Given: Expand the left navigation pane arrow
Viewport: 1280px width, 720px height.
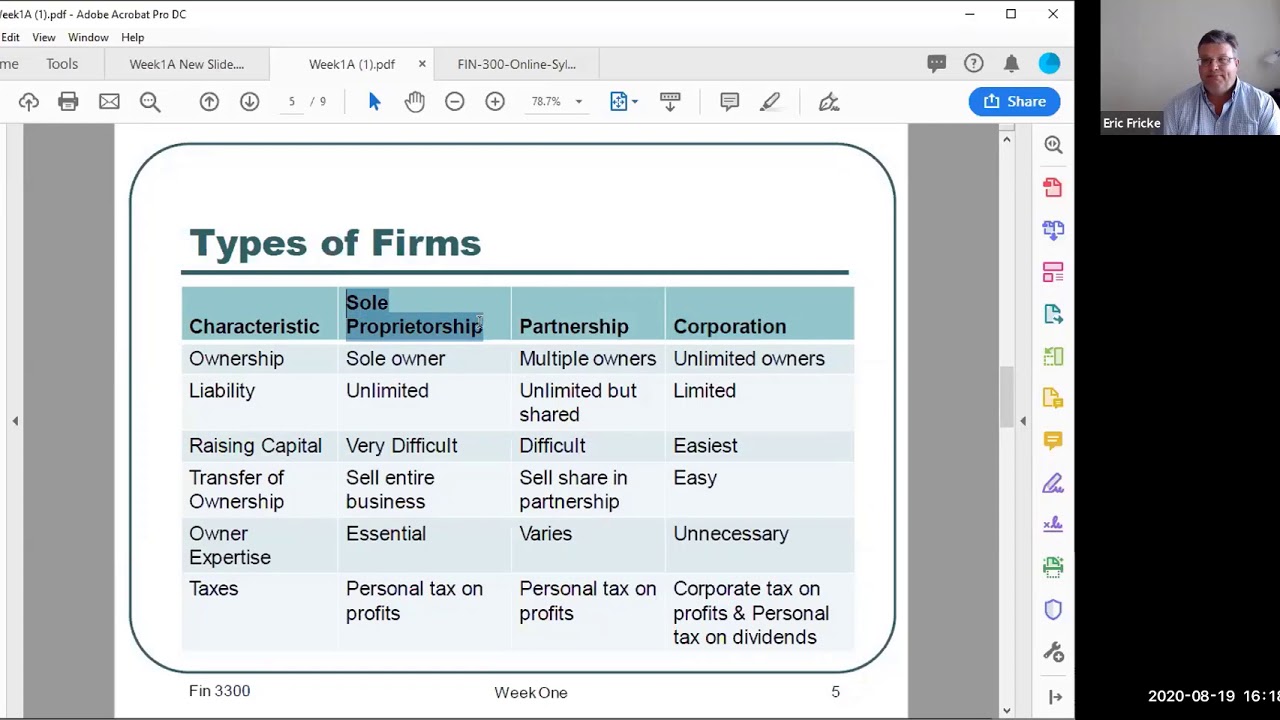Looking at the screenshot, I should tap(15, 421).
